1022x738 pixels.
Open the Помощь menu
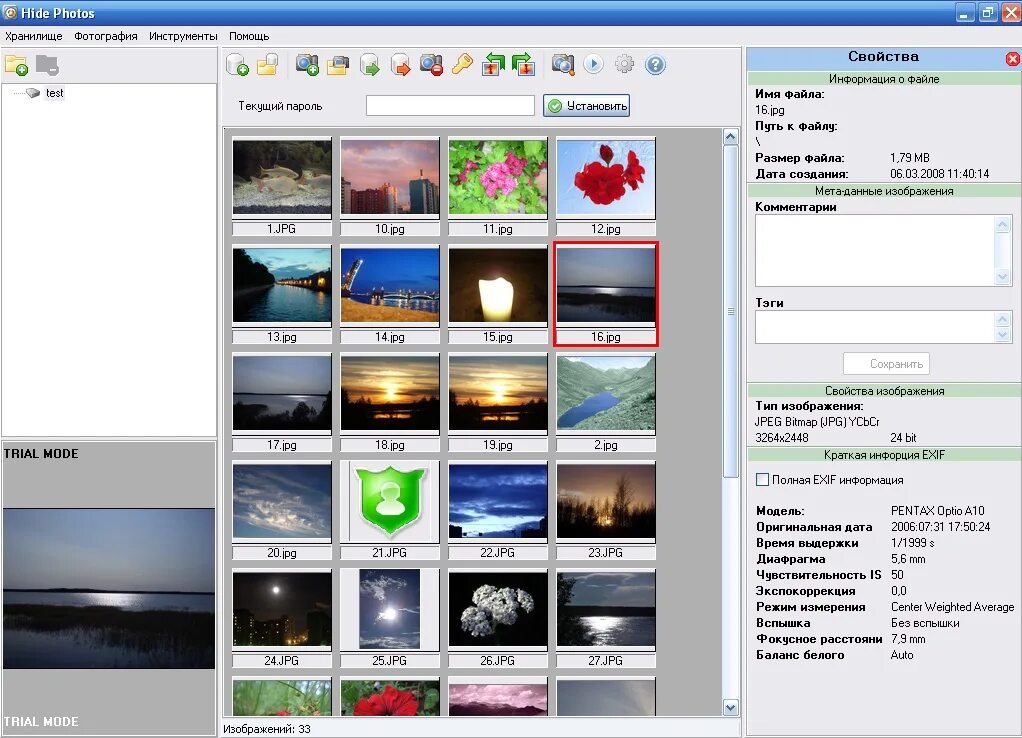coord(249,36)
